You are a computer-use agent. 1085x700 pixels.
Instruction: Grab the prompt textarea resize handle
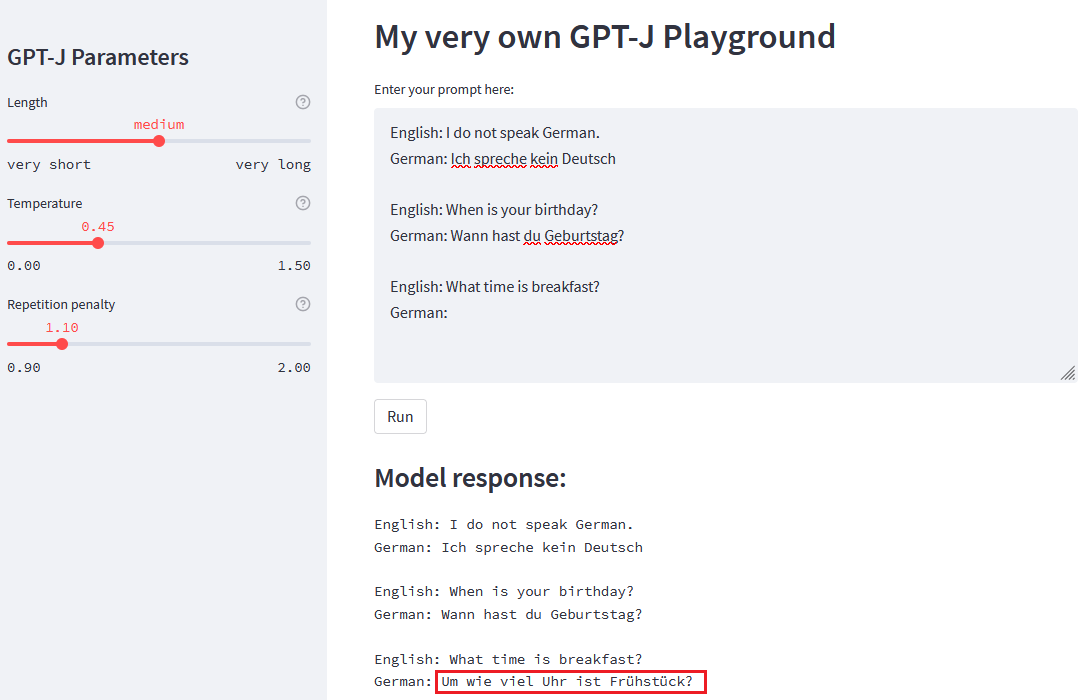point(1068,374)
